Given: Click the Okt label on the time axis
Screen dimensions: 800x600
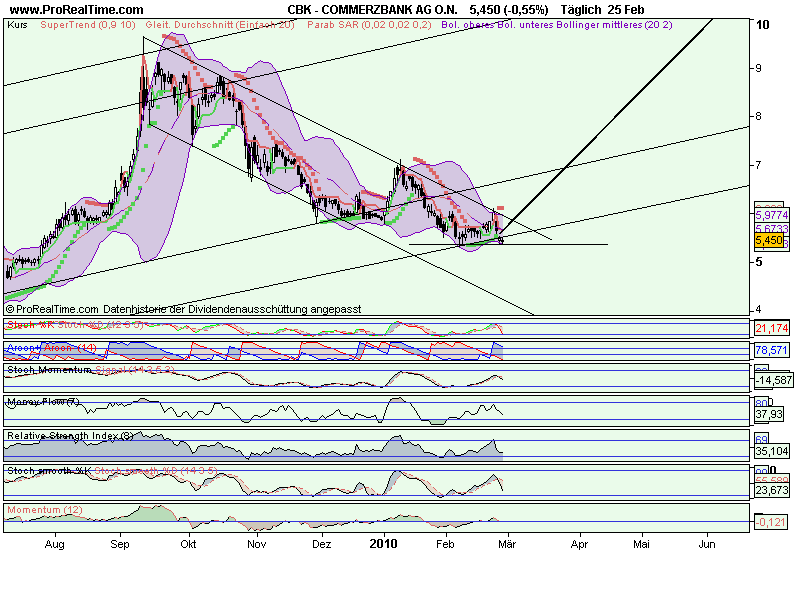Looking at the screenshot, I should coord(188,544).
